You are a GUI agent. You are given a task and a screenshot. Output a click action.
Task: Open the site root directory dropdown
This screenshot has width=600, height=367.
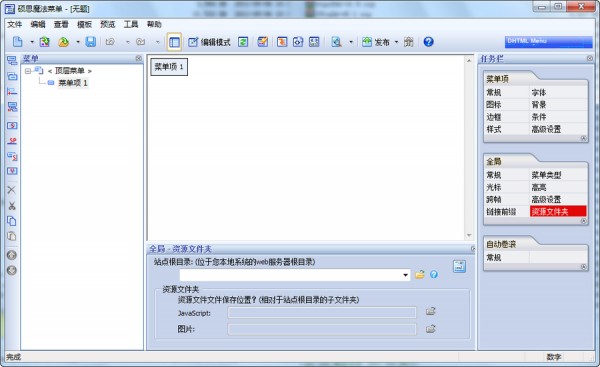(405, 275)
